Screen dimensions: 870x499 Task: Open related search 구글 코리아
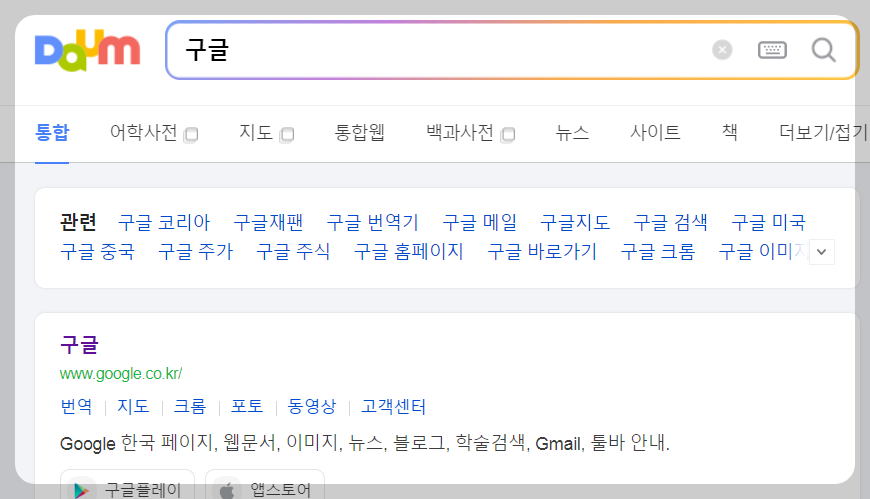(x=164, y=223)
